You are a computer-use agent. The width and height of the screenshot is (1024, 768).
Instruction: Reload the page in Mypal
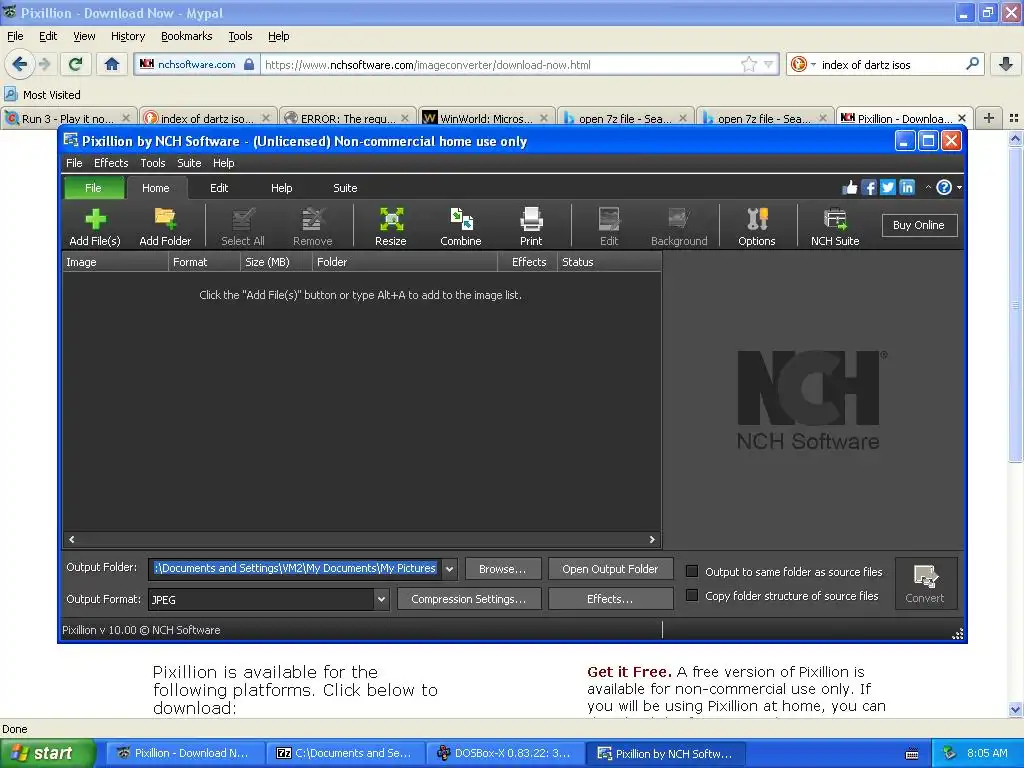pyautogui.click(x=76, y=64)
